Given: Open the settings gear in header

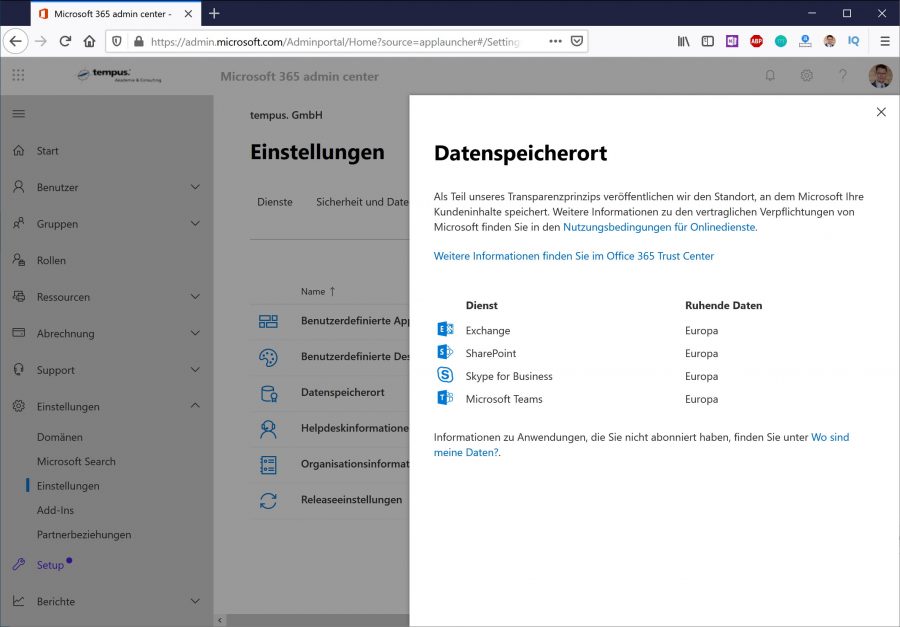Looking at the screenshot, I should 806,75.
